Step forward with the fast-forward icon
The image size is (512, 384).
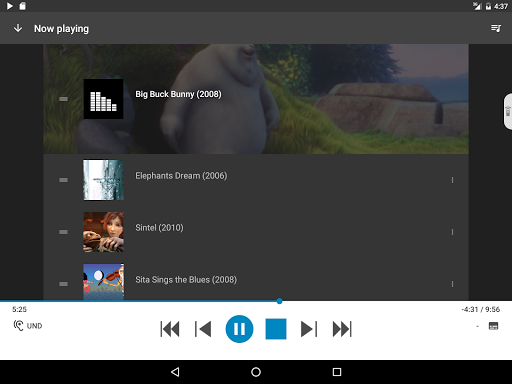[309, 329]
